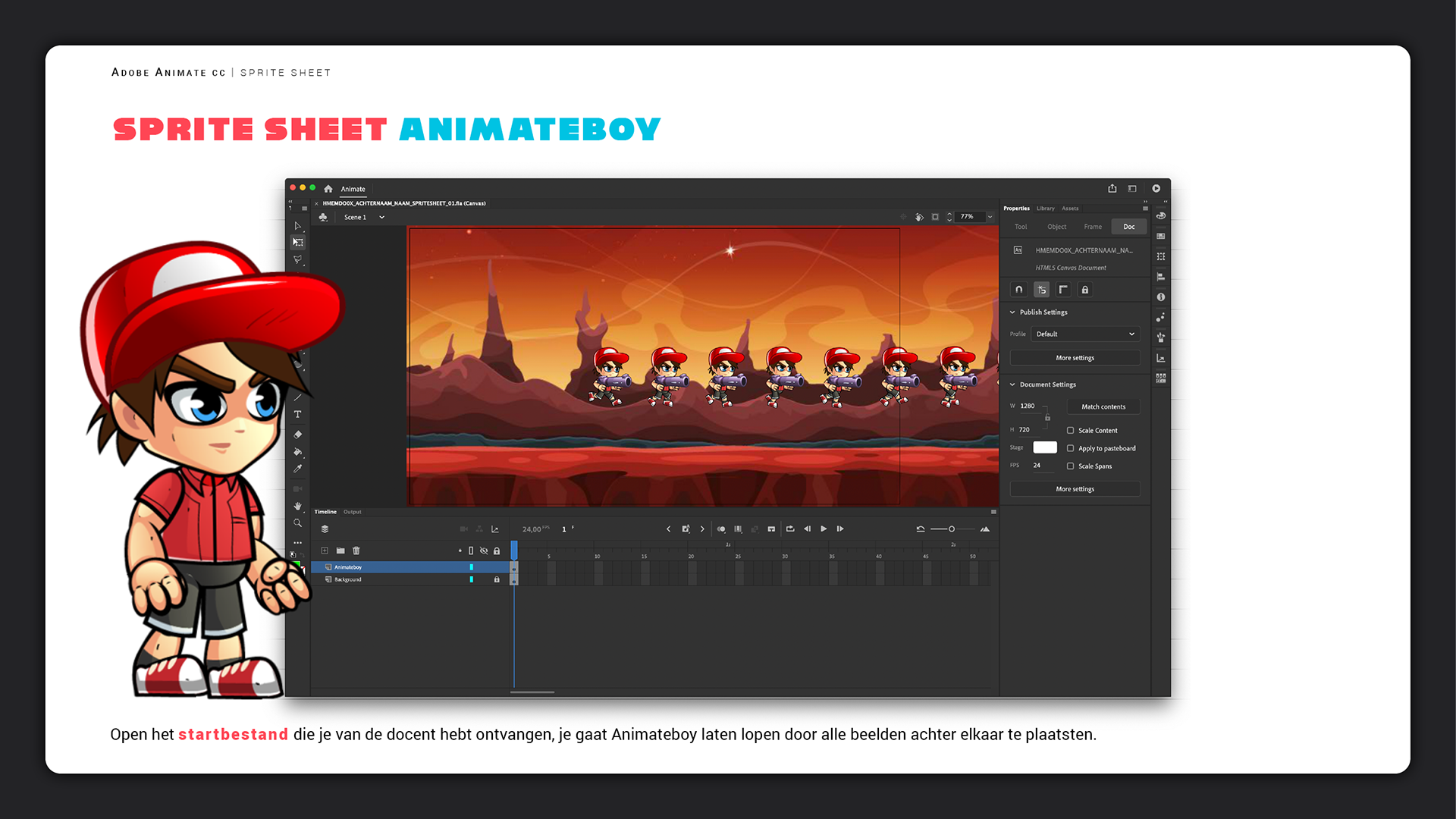Click the timeline Play button
The height and width of the screenshot is (819, 1456).
coord(824,529)
